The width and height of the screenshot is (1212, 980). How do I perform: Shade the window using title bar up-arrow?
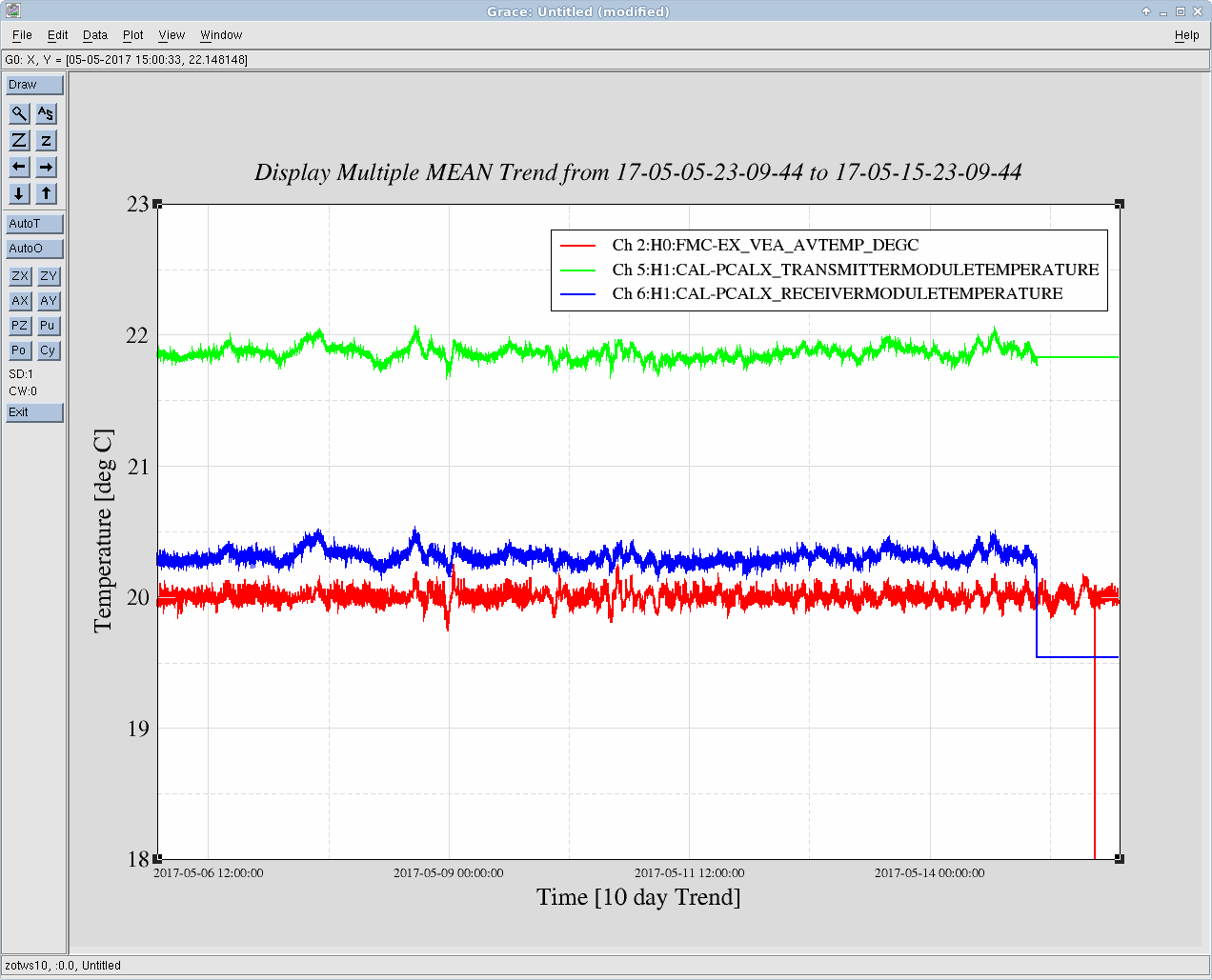pyautogui.click(x=1146, y=11)
